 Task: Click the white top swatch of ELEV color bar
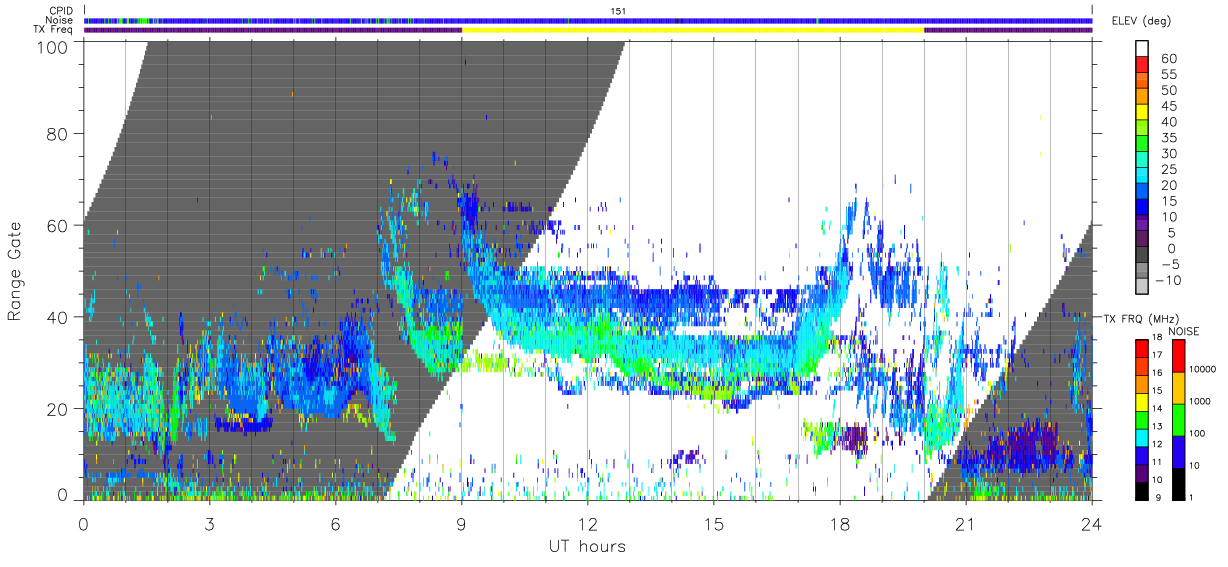coord(1142,50)
